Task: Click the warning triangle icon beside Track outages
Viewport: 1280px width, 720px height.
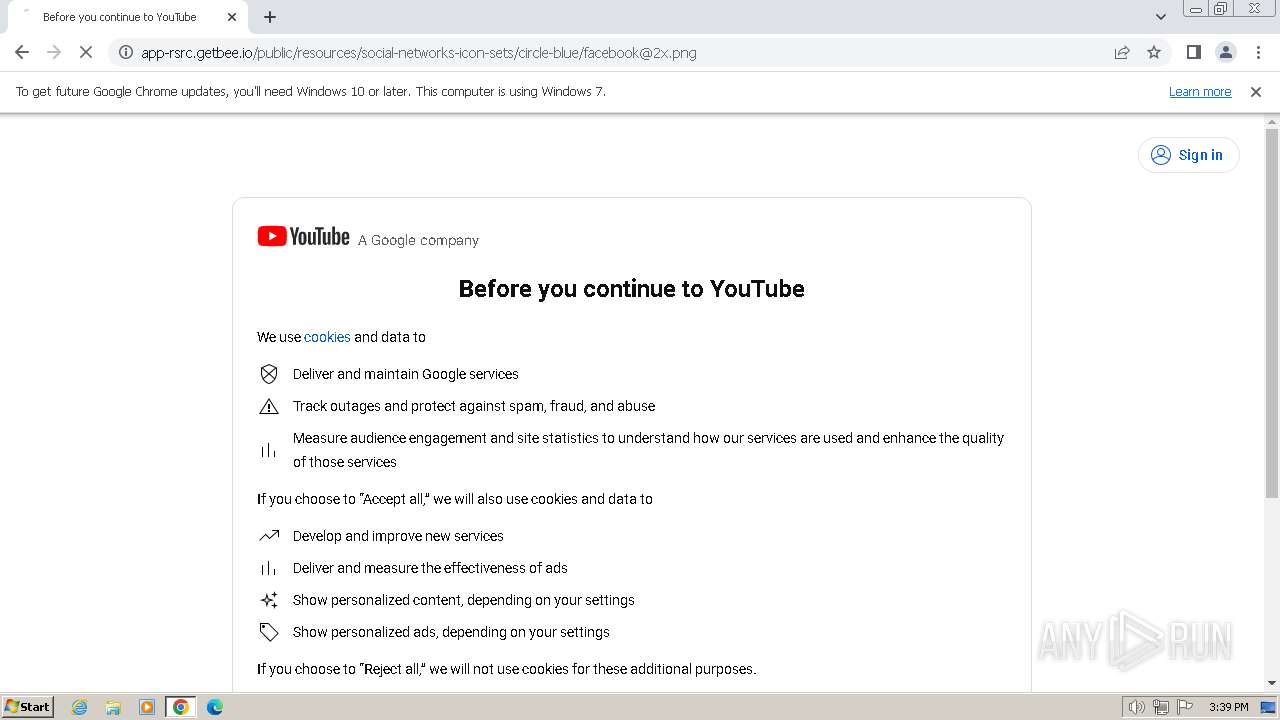Action: [269, 406]
